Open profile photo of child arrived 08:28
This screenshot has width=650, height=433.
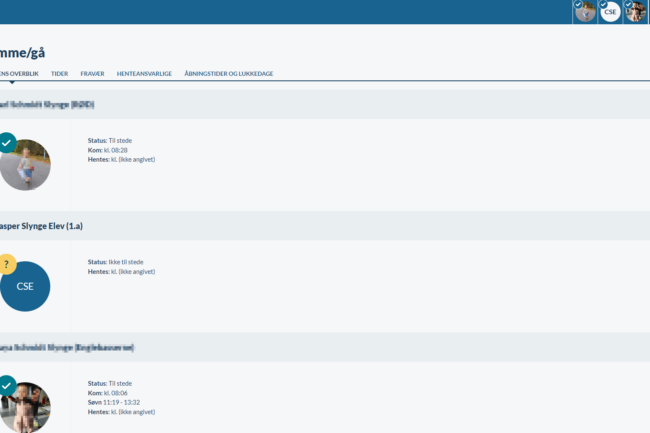26,166
